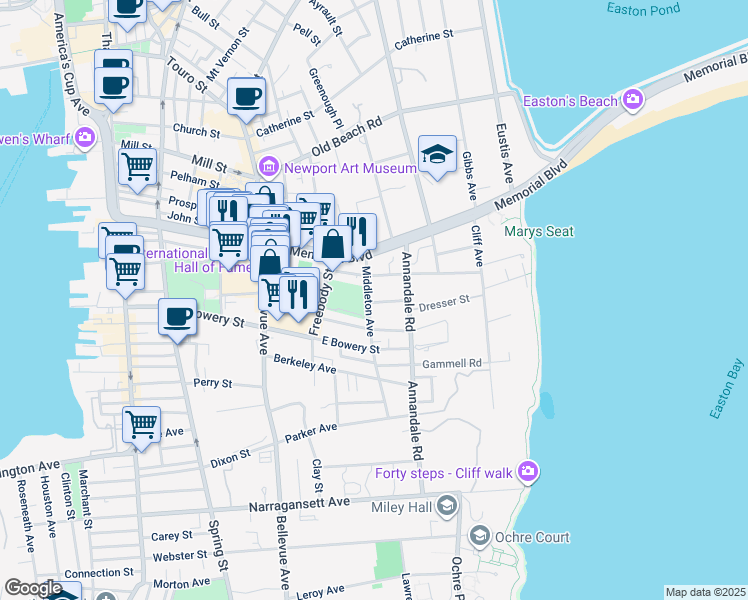Select the Old Beach Rd label

point(347,136)
